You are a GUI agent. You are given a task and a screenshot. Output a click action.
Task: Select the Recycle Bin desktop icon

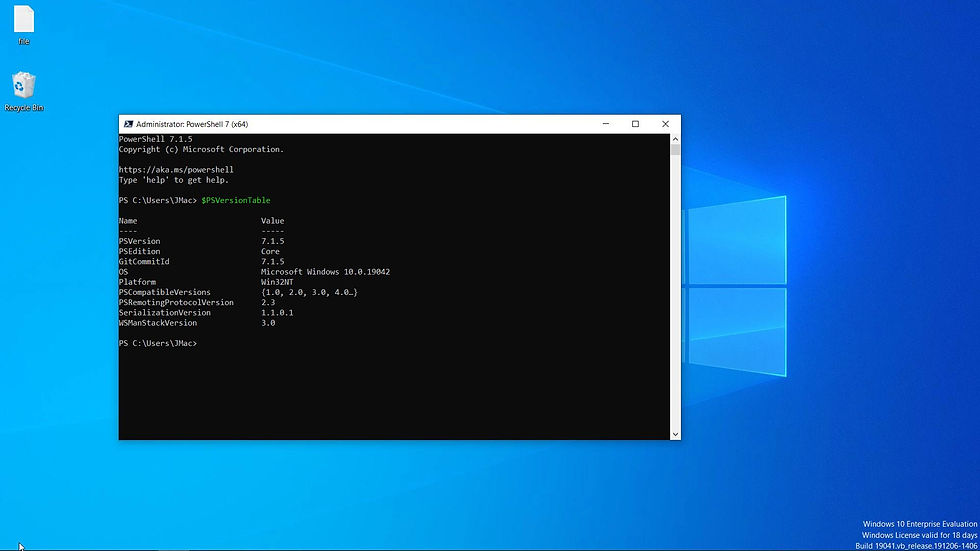(x=24, y=91)
